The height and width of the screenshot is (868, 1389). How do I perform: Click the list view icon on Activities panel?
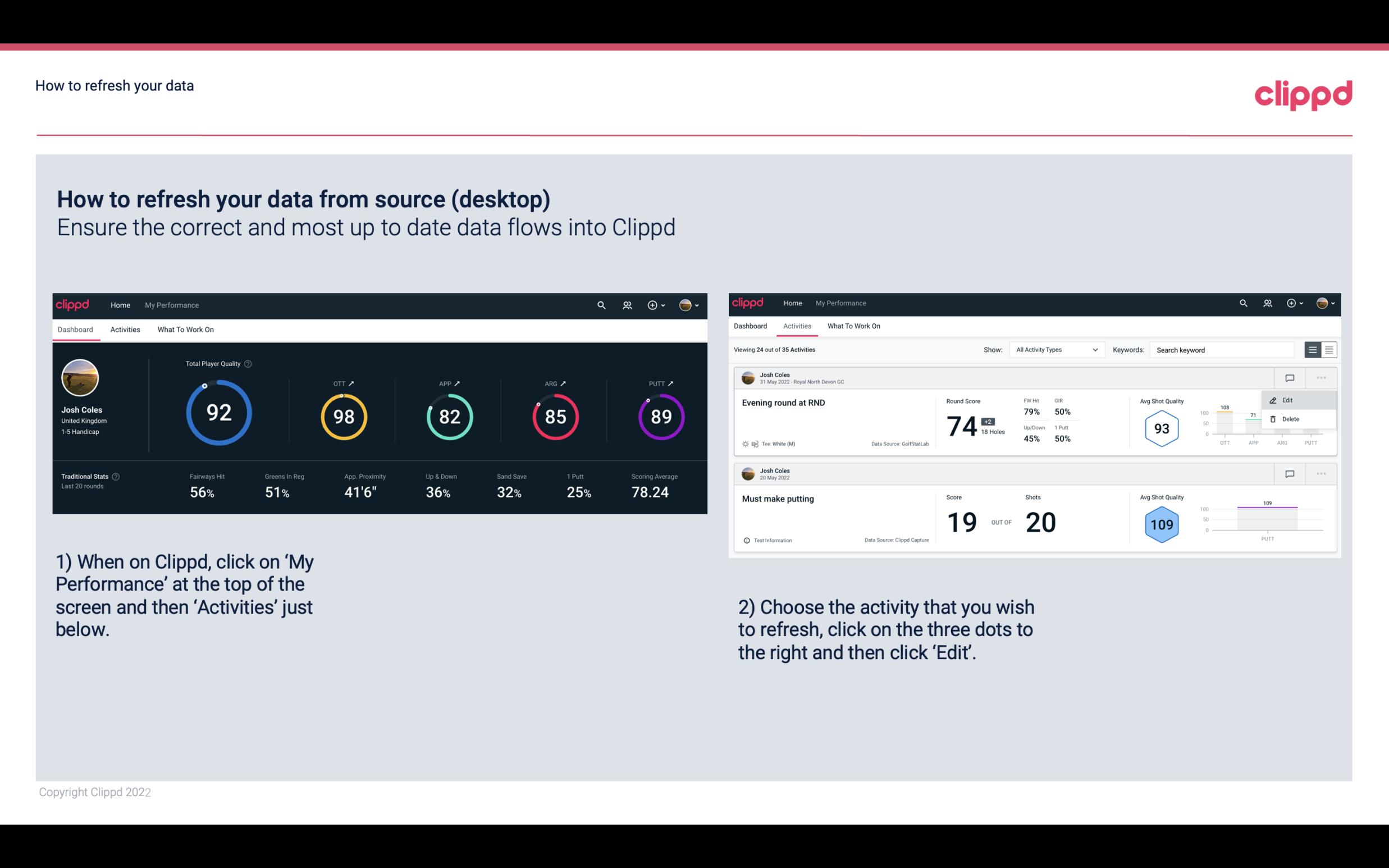point(1313,349)
